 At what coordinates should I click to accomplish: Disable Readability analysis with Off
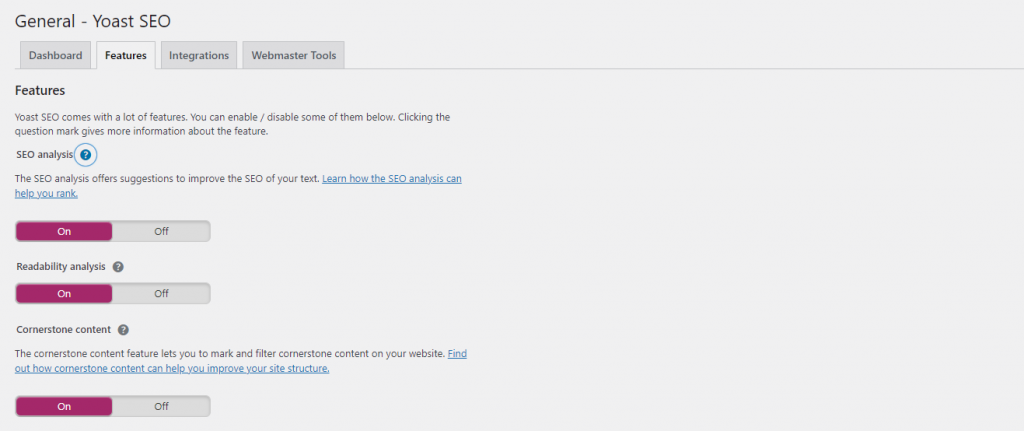click(161, 294)
